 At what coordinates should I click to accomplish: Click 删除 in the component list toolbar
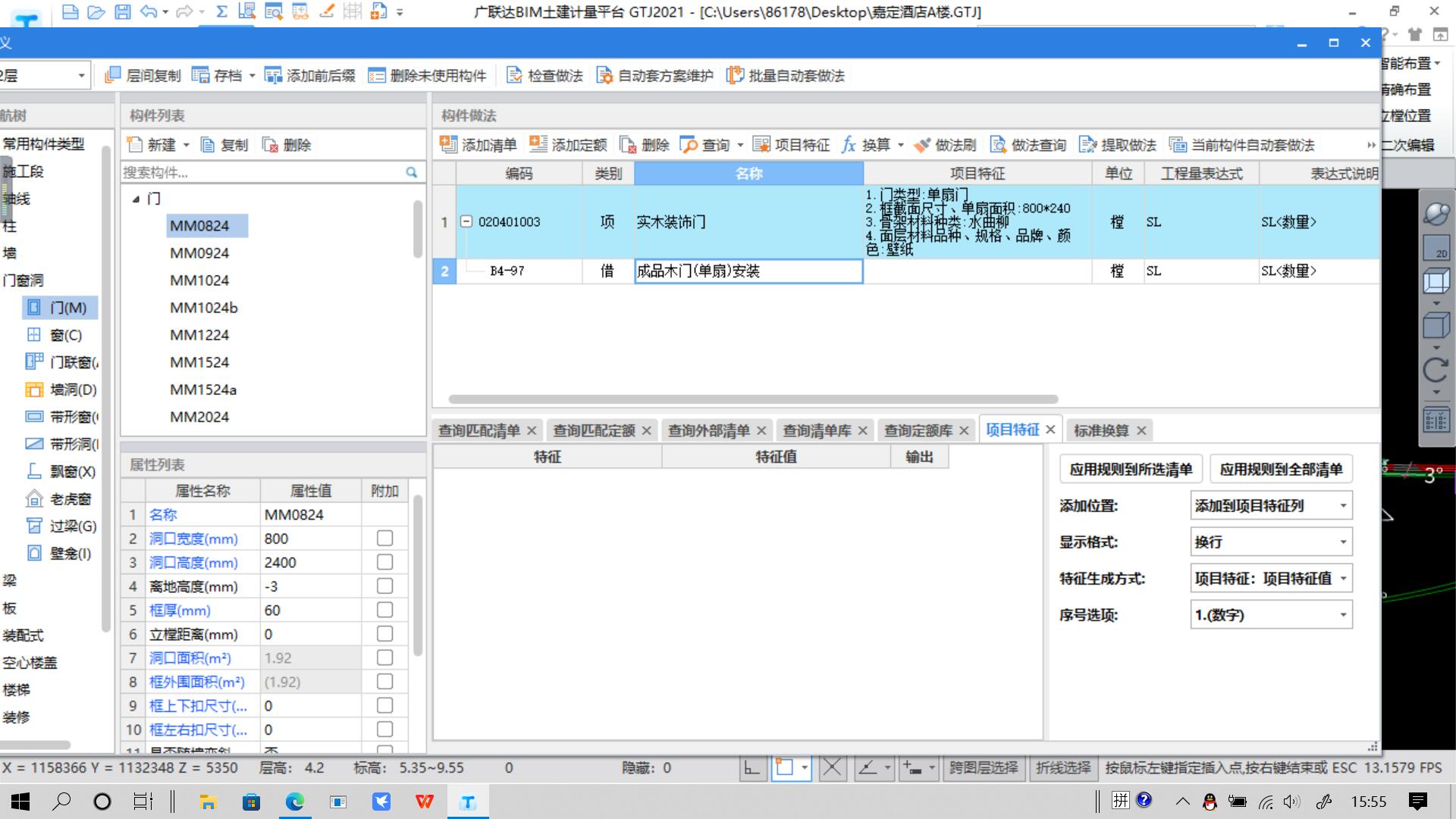point(287,145)
